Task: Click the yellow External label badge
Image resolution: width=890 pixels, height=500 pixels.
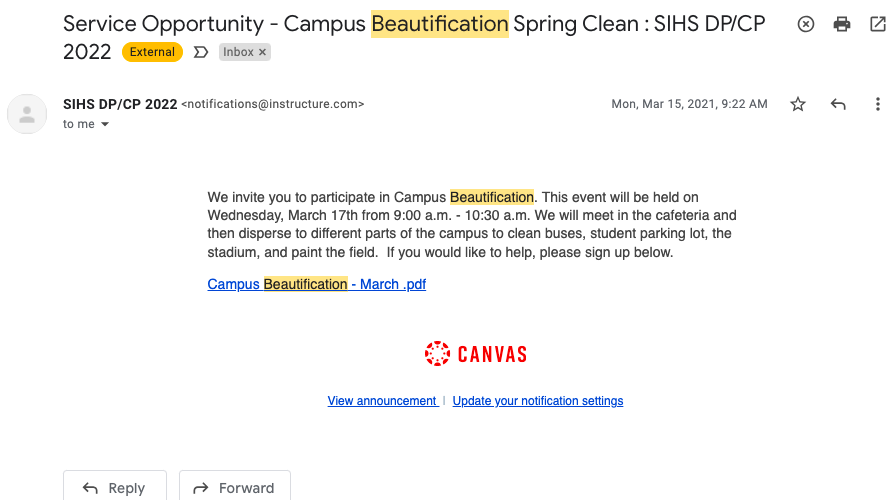Action: pyautogui.click(x=152, y=52)
